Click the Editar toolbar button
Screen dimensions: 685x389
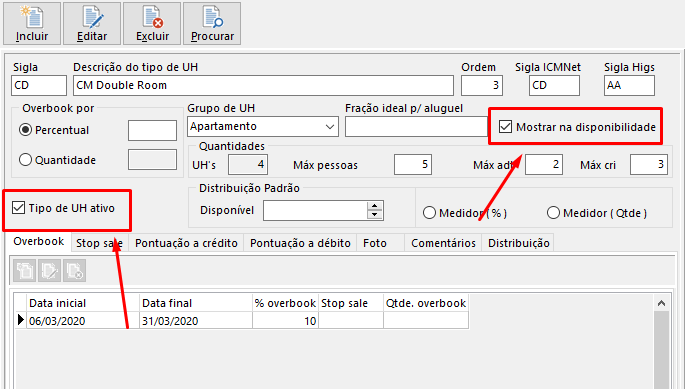92,24
